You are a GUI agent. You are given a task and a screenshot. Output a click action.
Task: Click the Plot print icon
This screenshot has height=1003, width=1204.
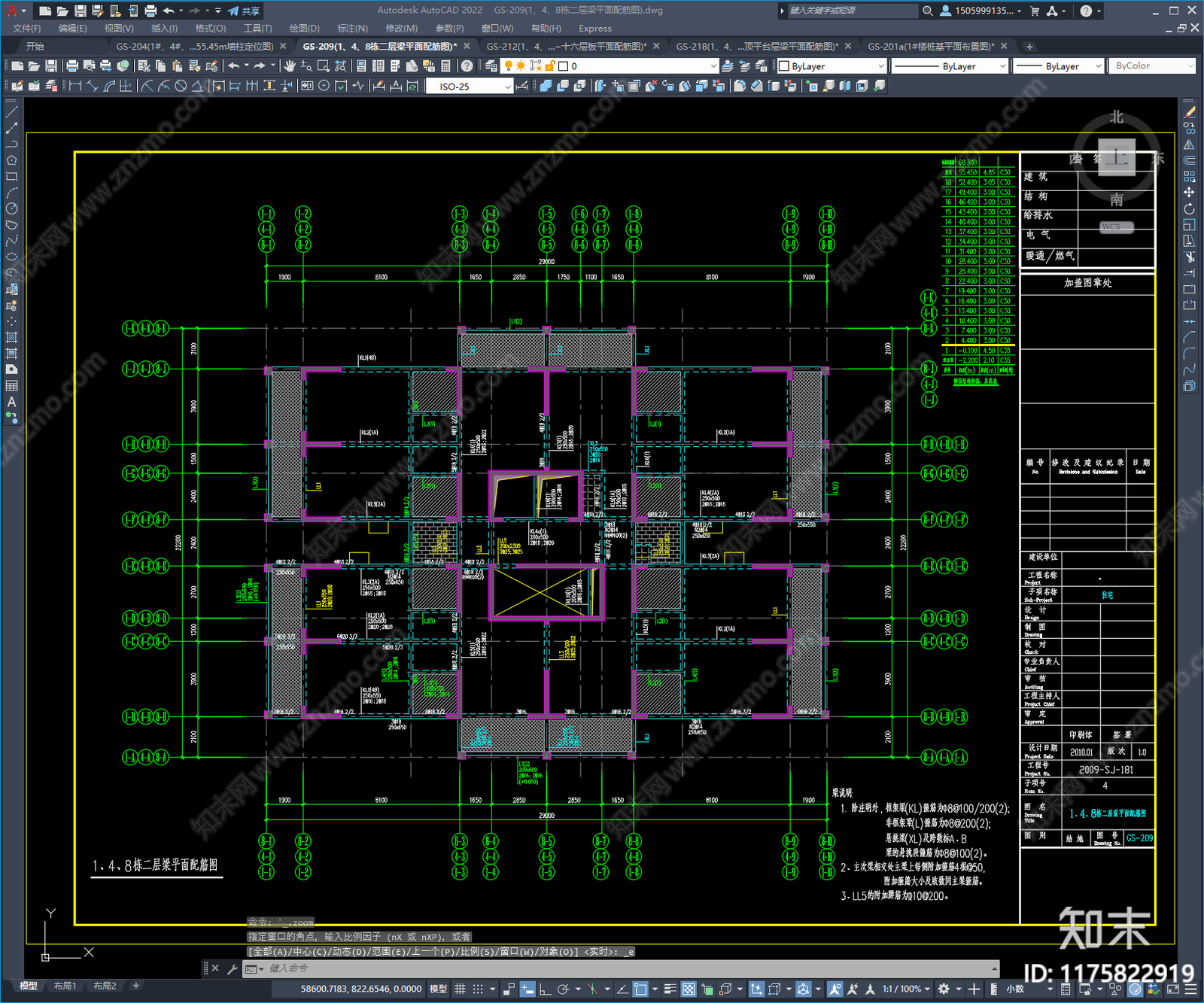coord(72,66)
